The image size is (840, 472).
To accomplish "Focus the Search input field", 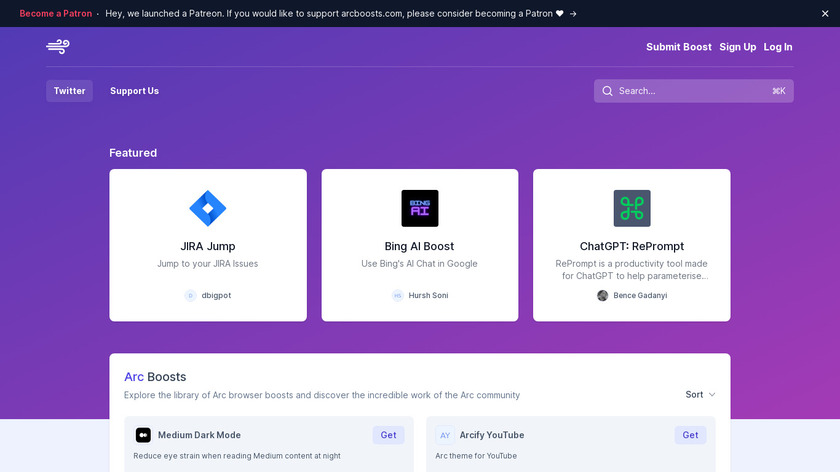I will [x=694, y=91].
